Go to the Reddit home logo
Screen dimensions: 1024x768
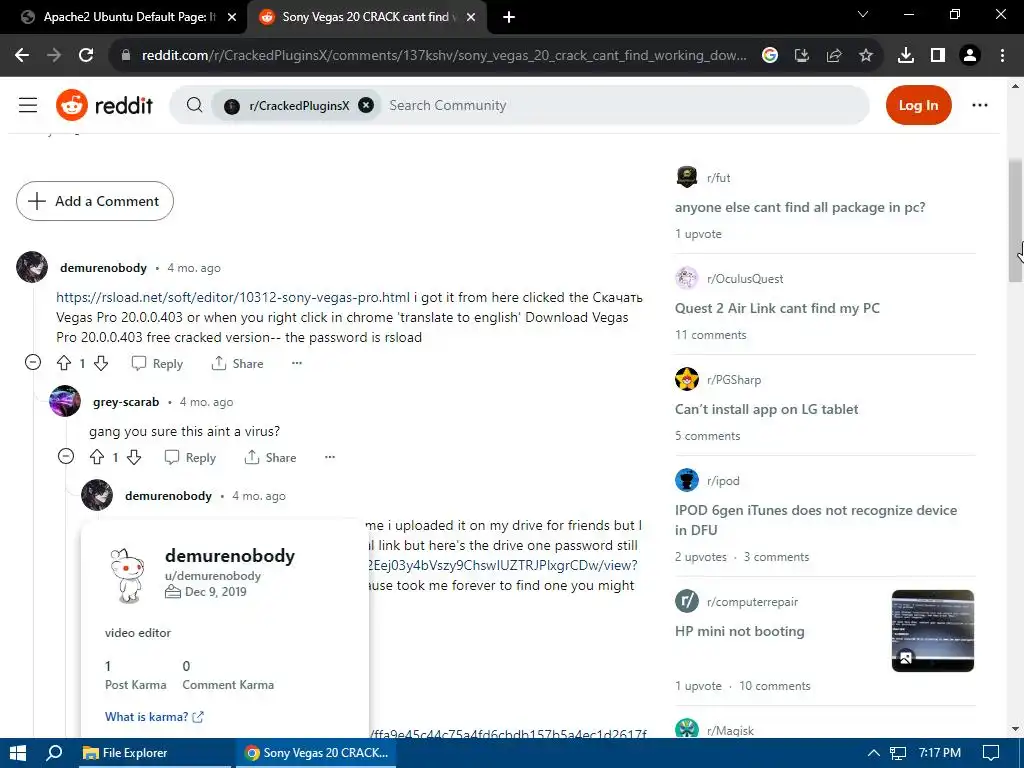point(104,105)
